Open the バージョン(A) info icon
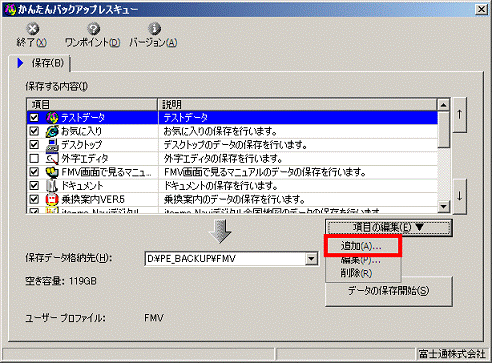Viewport: 492px width, 363px height. (154, 29)
